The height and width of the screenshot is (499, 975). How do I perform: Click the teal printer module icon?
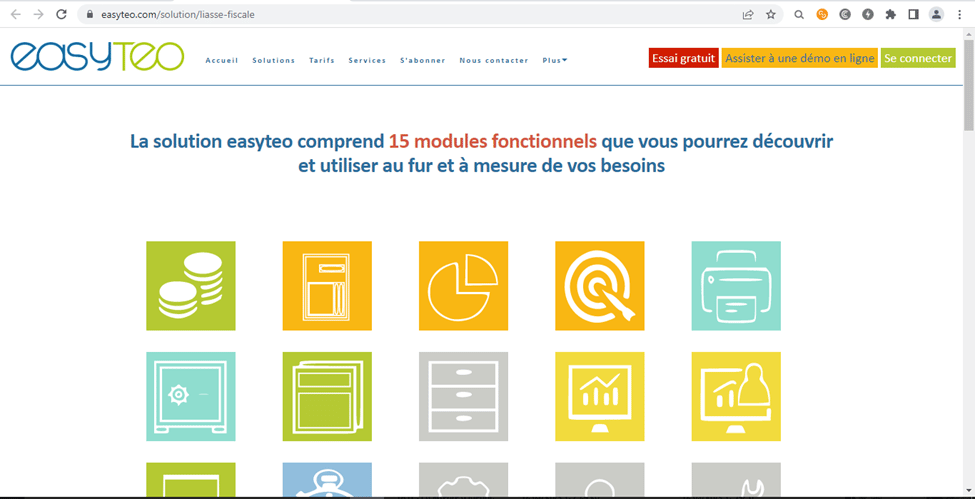coord(736,286)
